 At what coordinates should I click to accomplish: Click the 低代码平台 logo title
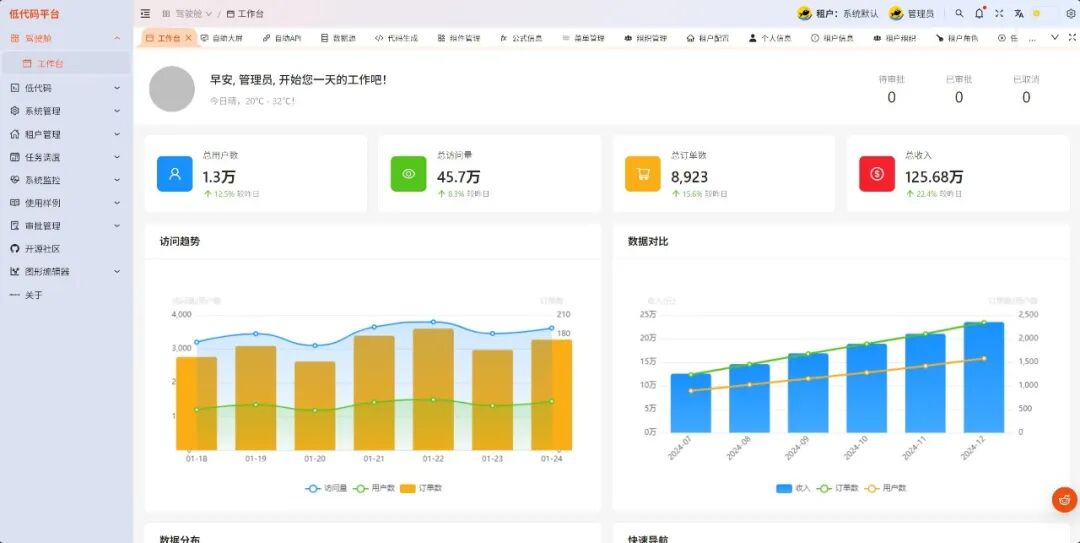(x=34, y=14)
